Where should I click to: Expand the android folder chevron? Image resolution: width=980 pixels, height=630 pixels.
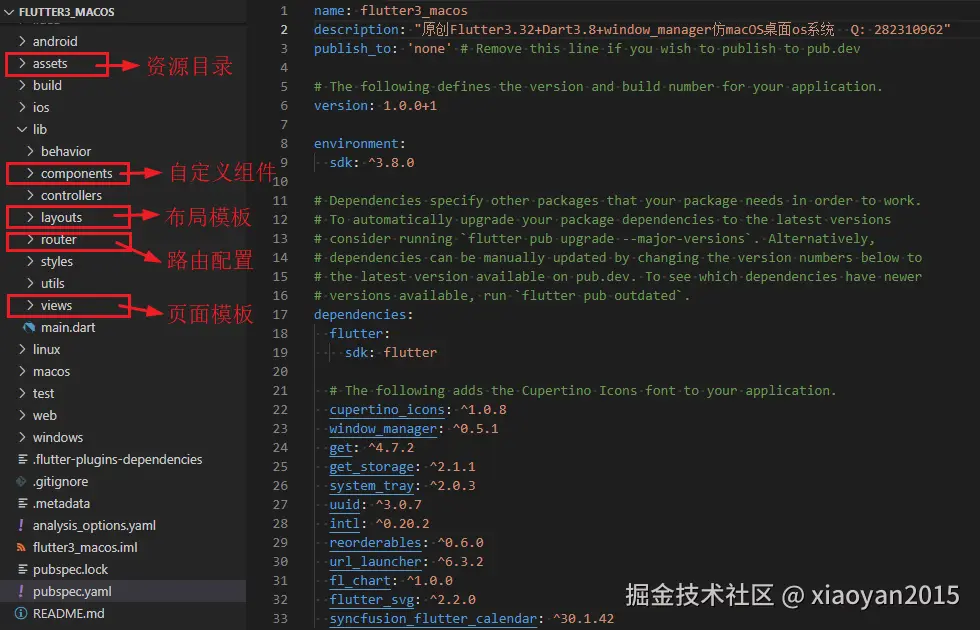pos(22,41)
